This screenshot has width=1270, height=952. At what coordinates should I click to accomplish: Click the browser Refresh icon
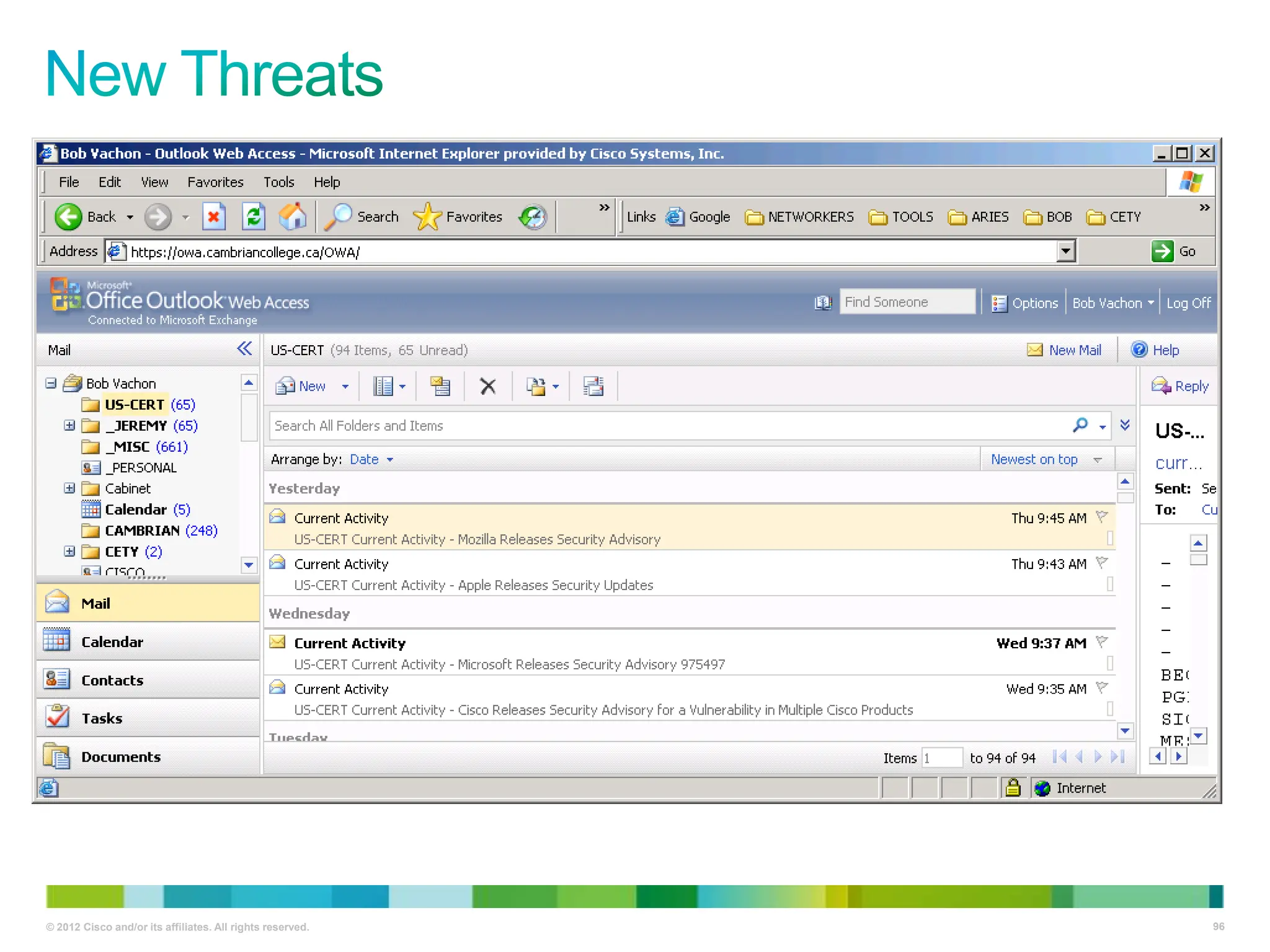coord(253,217)
